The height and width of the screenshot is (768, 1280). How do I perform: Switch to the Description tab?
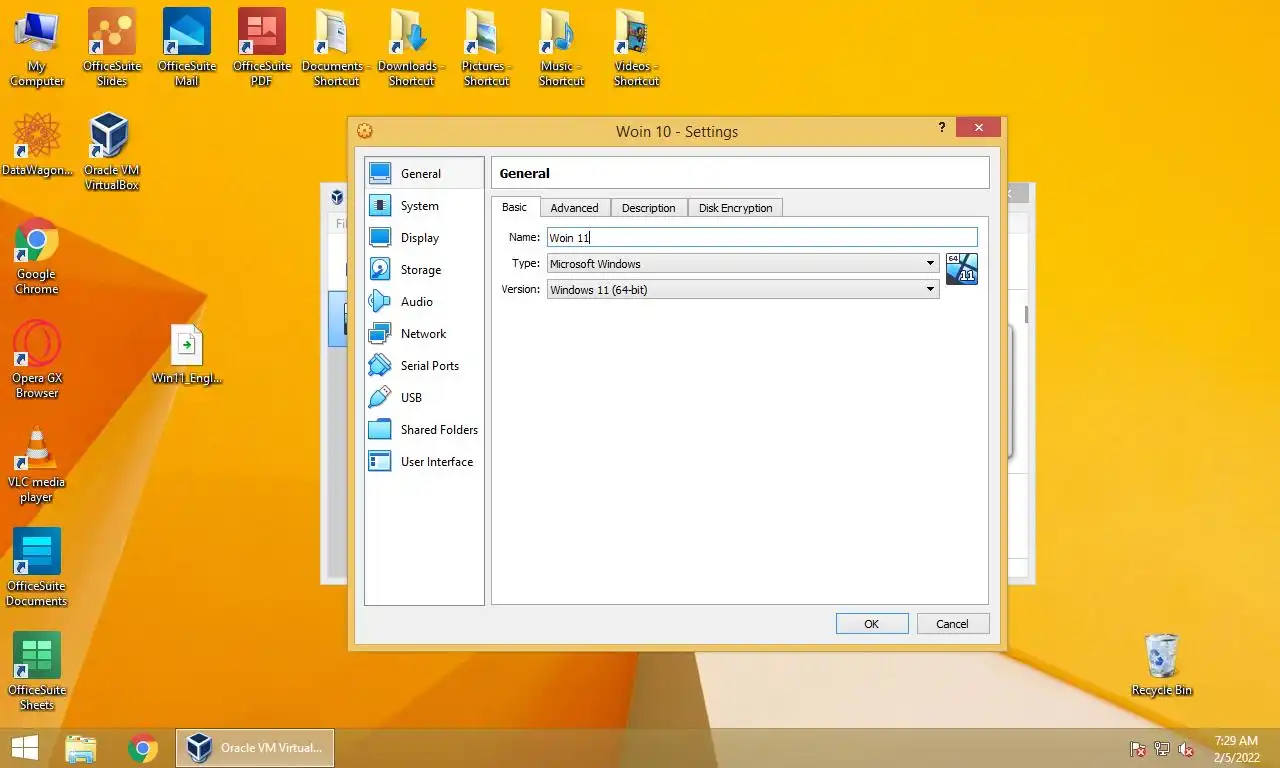tap(648, 208)
